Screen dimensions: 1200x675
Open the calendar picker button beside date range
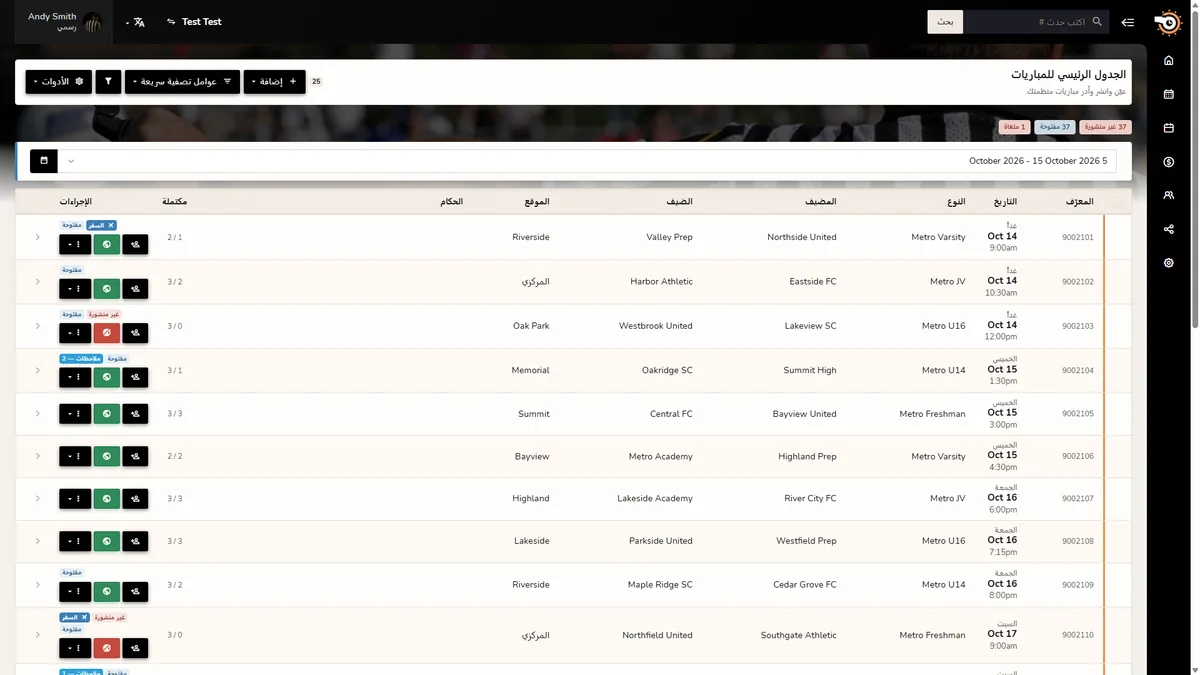[44, 160]
